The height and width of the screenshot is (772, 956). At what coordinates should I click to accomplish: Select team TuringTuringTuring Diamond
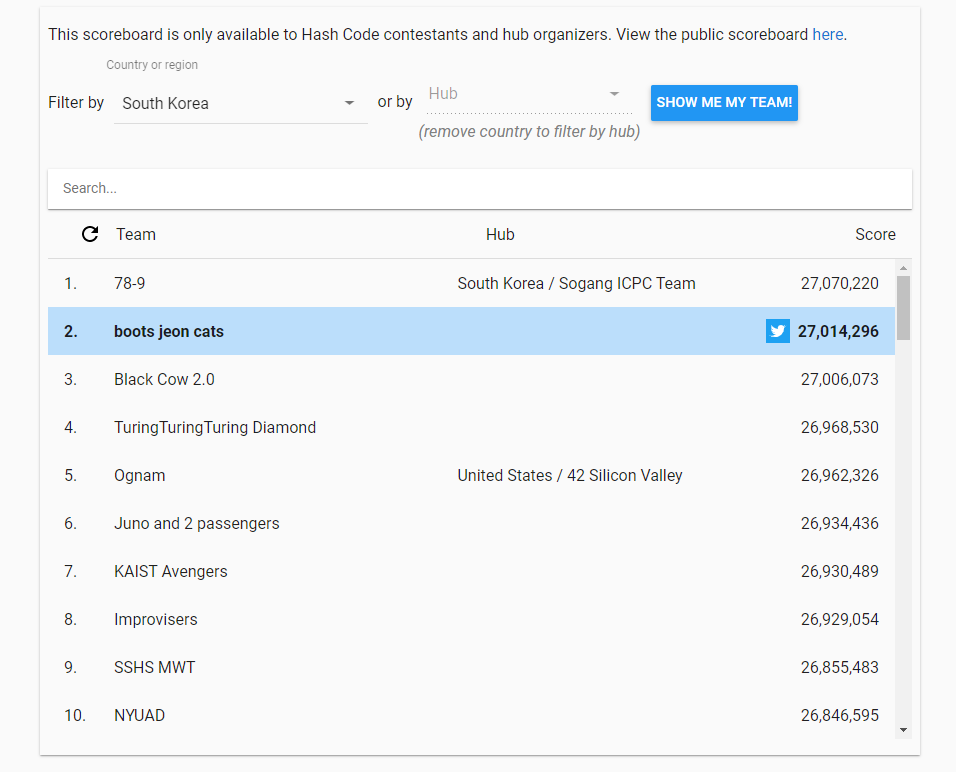coord(215,427)
